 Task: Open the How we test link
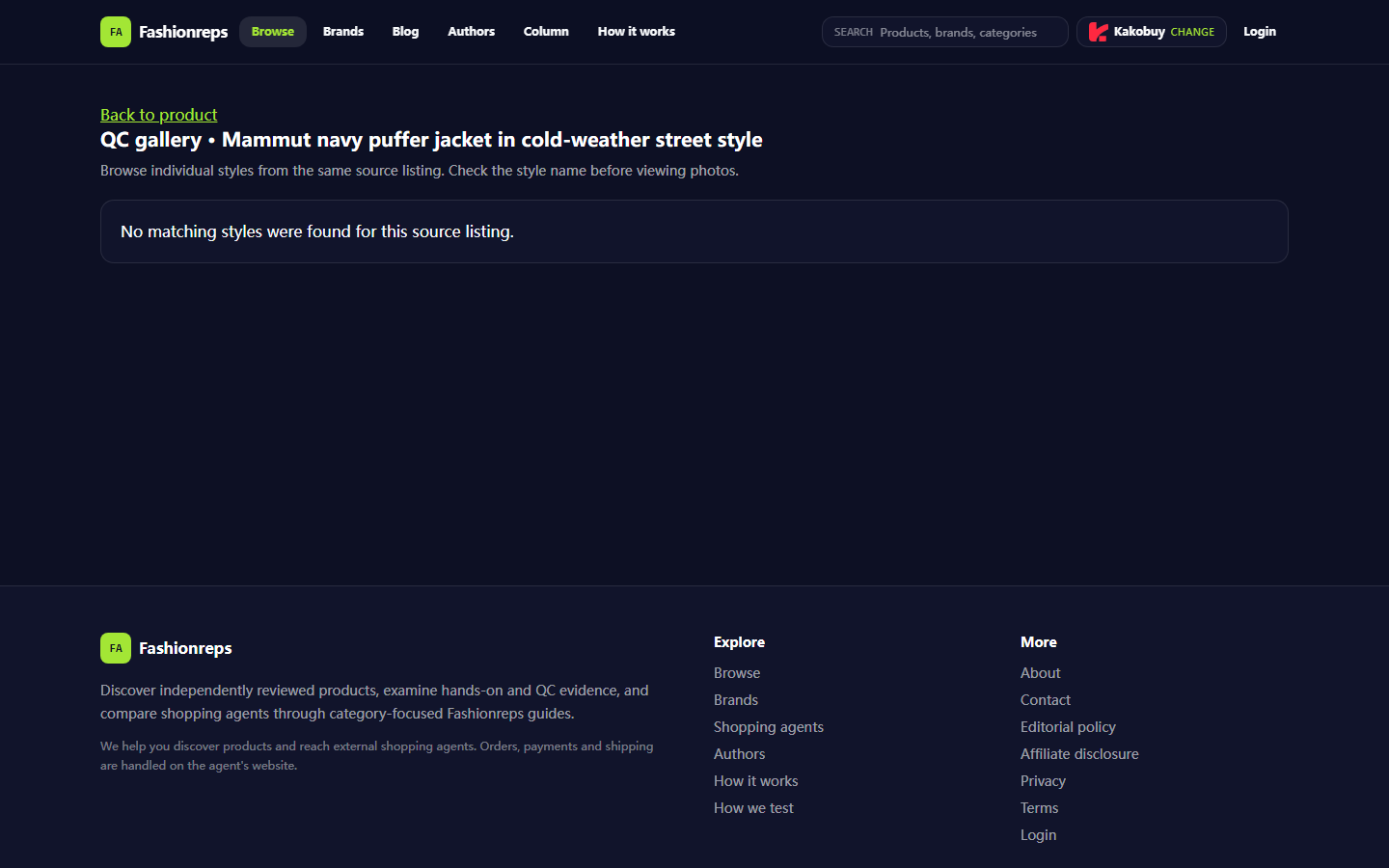coord(753,808)
